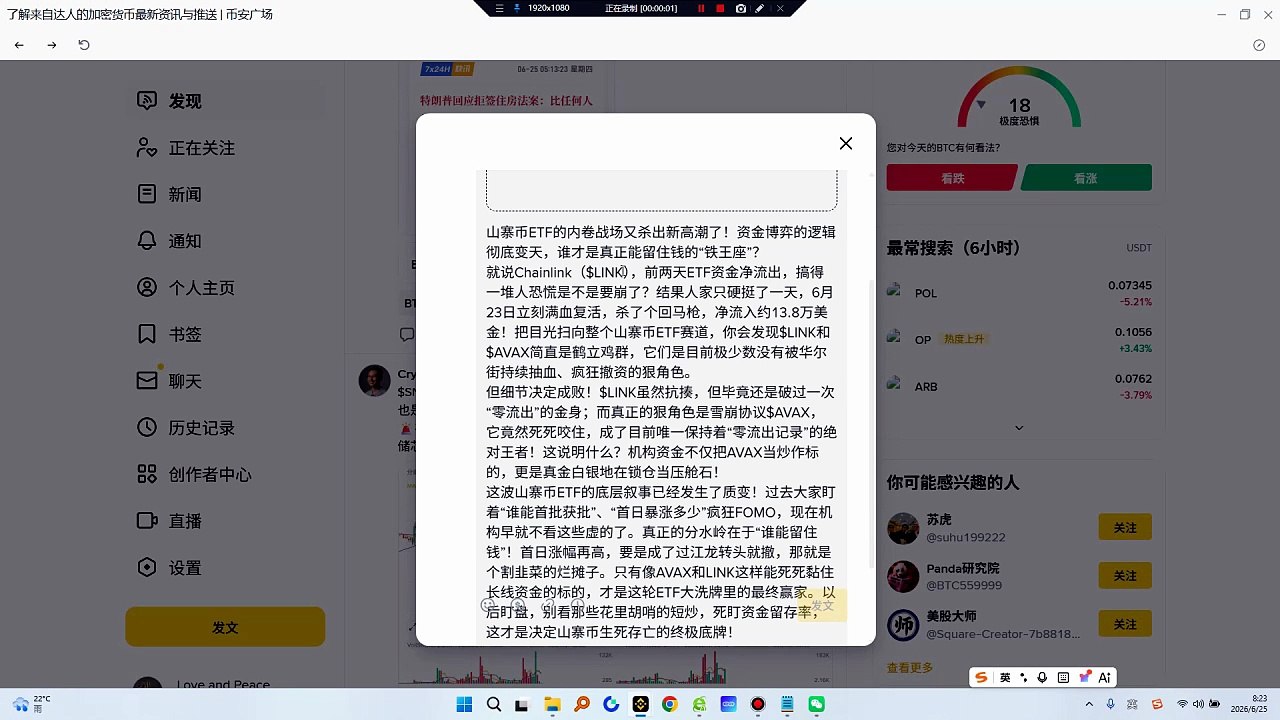Pause the screen recording

coord(701,8)
